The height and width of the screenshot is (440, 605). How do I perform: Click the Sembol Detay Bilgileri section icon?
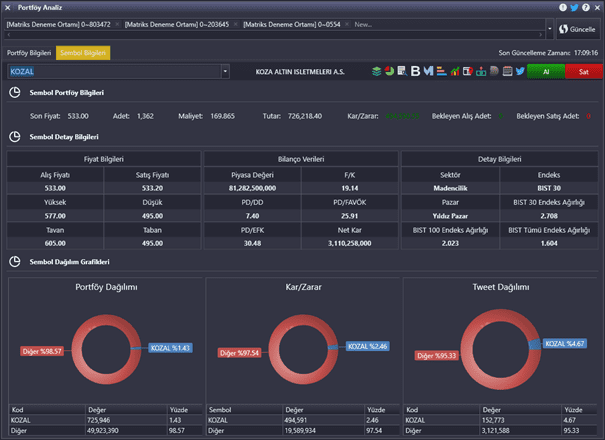(15, 137)
